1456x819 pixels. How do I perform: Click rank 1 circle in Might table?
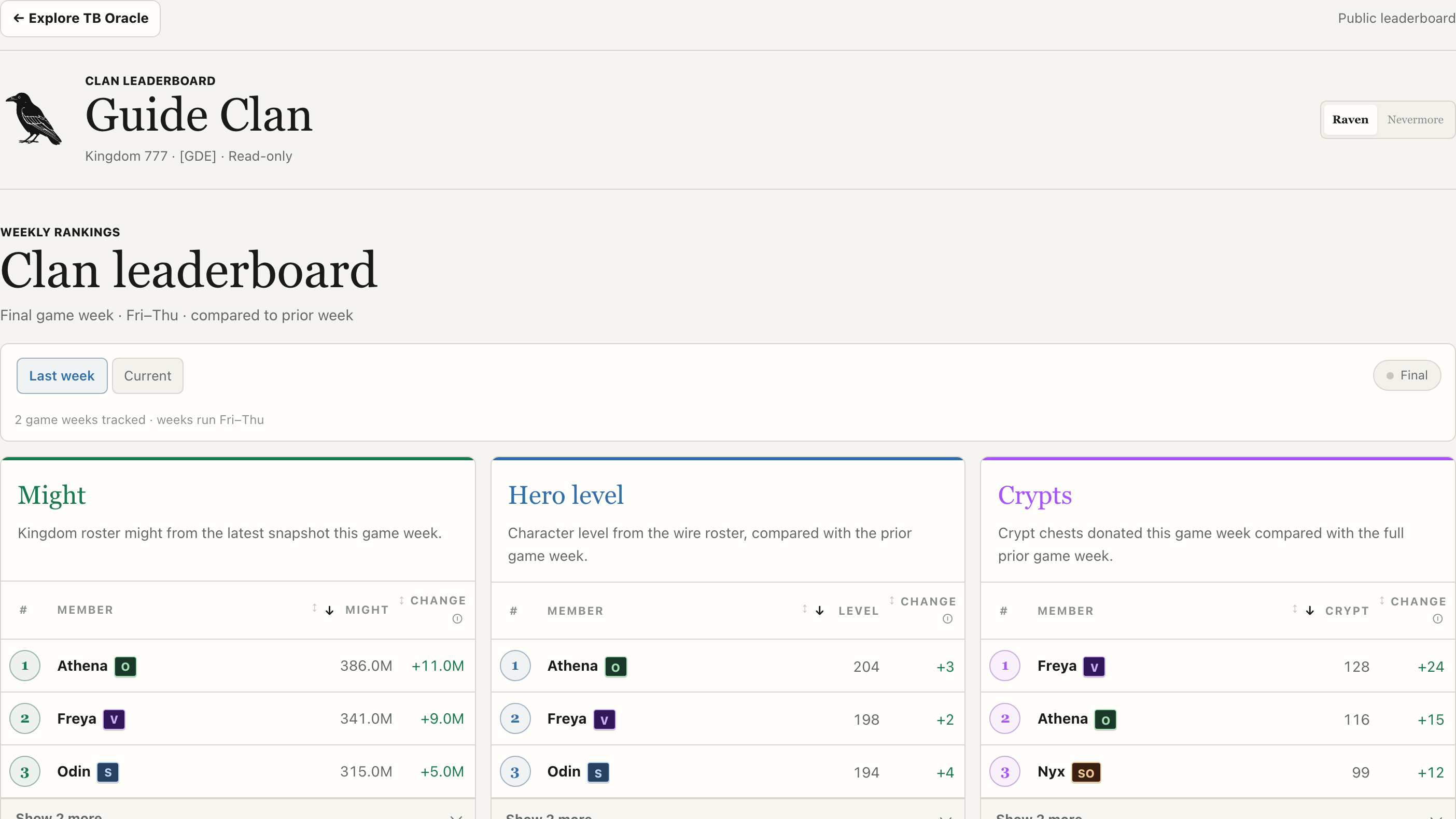(25, 666)
